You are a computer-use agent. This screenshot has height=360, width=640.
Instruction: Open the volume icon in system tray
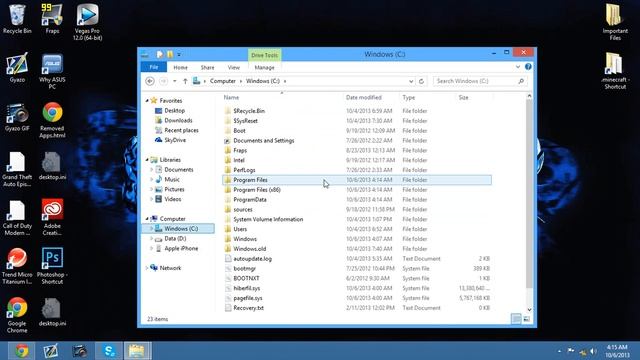click(x=593, y=351)
